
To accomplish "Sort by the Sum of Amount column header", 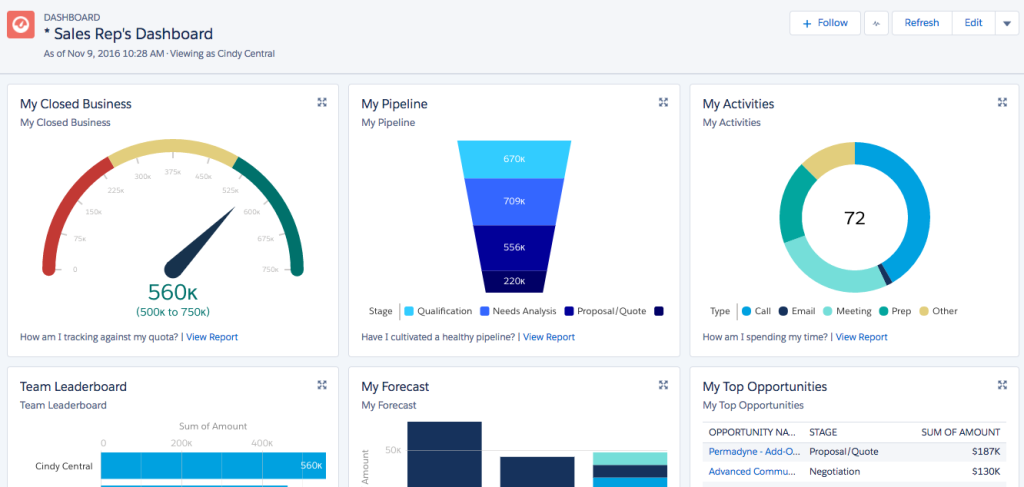I will pos(960,432).
